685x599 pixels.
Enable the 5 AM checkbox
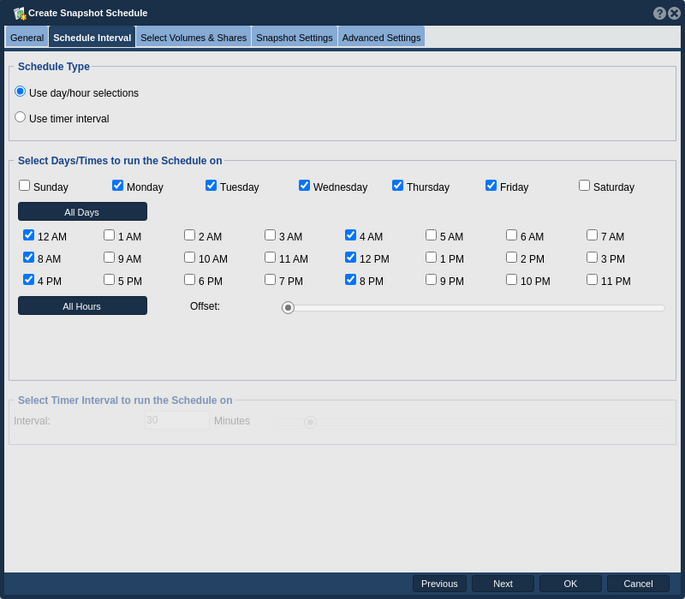click(431, 235)
